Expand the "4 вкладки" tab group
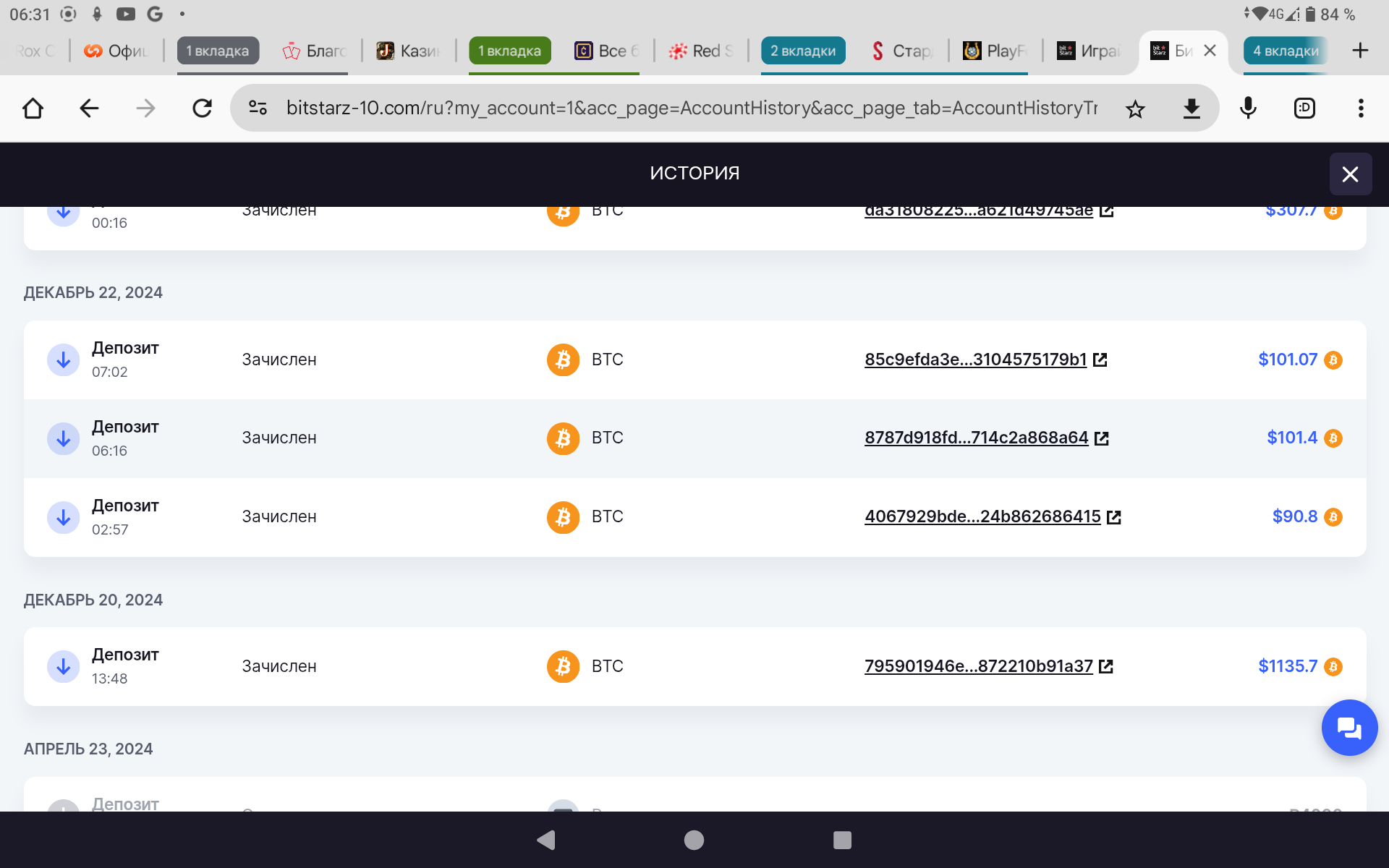 coord(1285,51)
